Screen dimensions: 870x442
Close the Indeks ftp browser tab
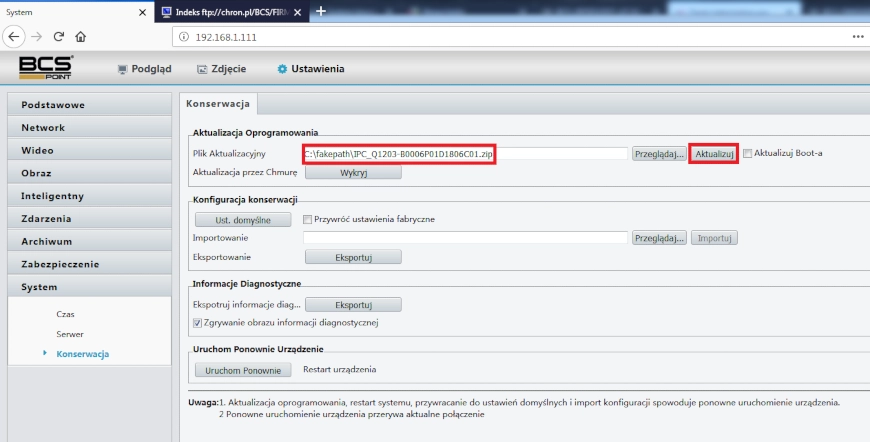click(297, 12)
